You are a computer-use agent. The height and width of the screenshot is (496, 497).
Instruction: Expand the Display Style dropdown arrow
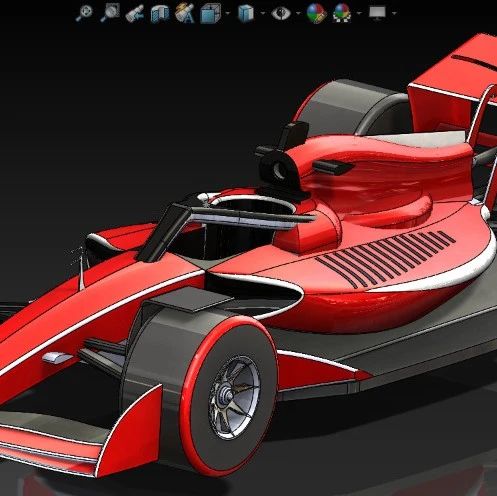click(263, 13)
